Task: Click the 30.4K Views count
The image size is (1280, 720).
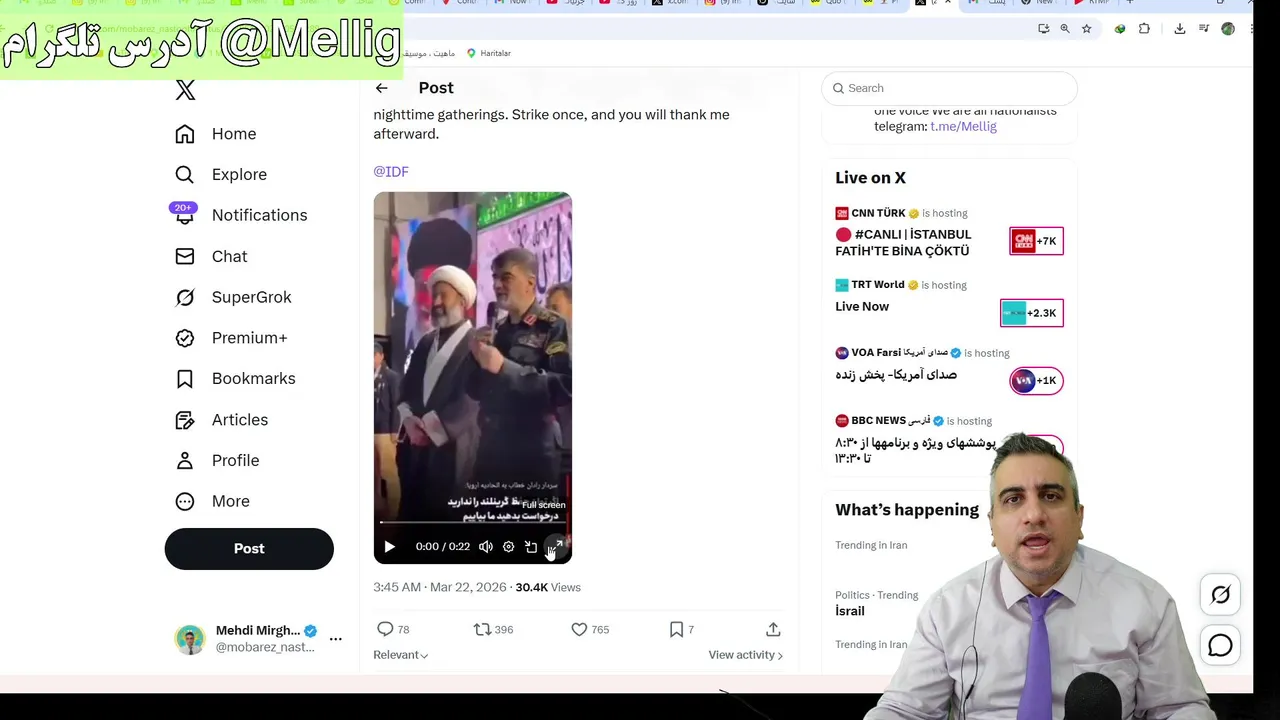Action: pyautogui.click(x=548, y=587)
